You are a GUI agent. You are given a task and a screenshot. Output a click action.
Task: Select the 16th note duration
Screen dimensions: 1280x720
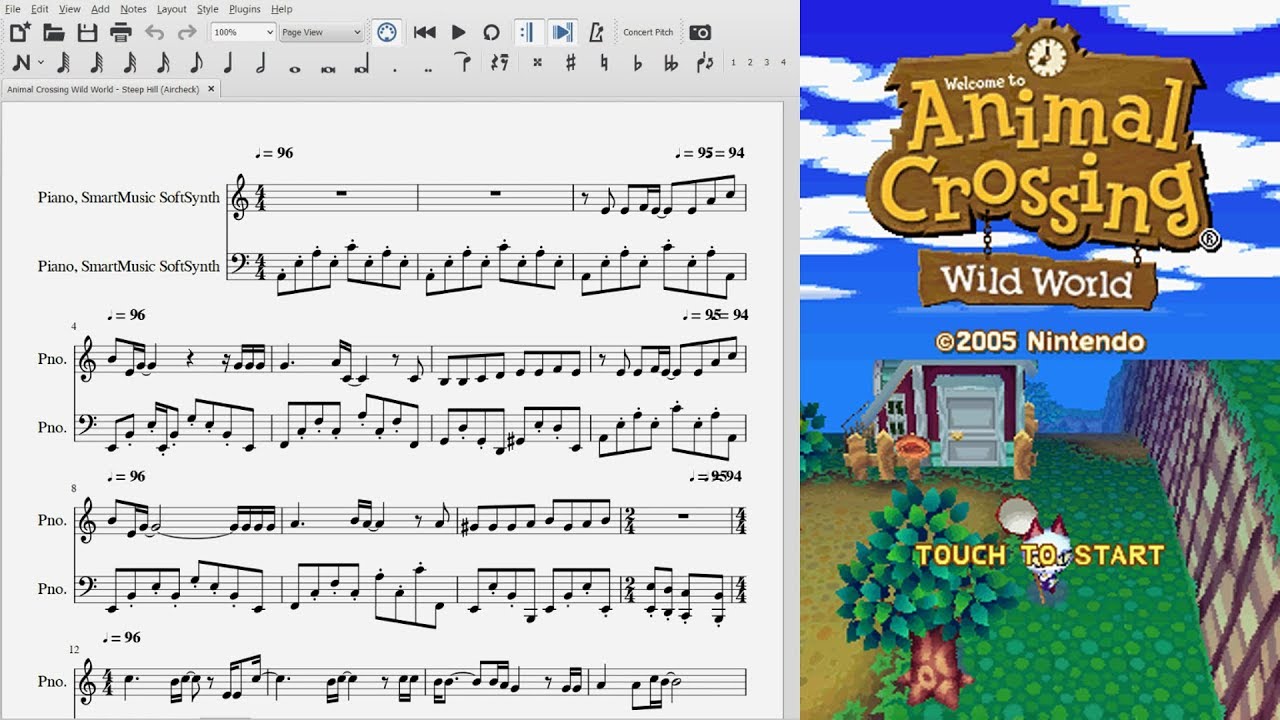[163, 63]
